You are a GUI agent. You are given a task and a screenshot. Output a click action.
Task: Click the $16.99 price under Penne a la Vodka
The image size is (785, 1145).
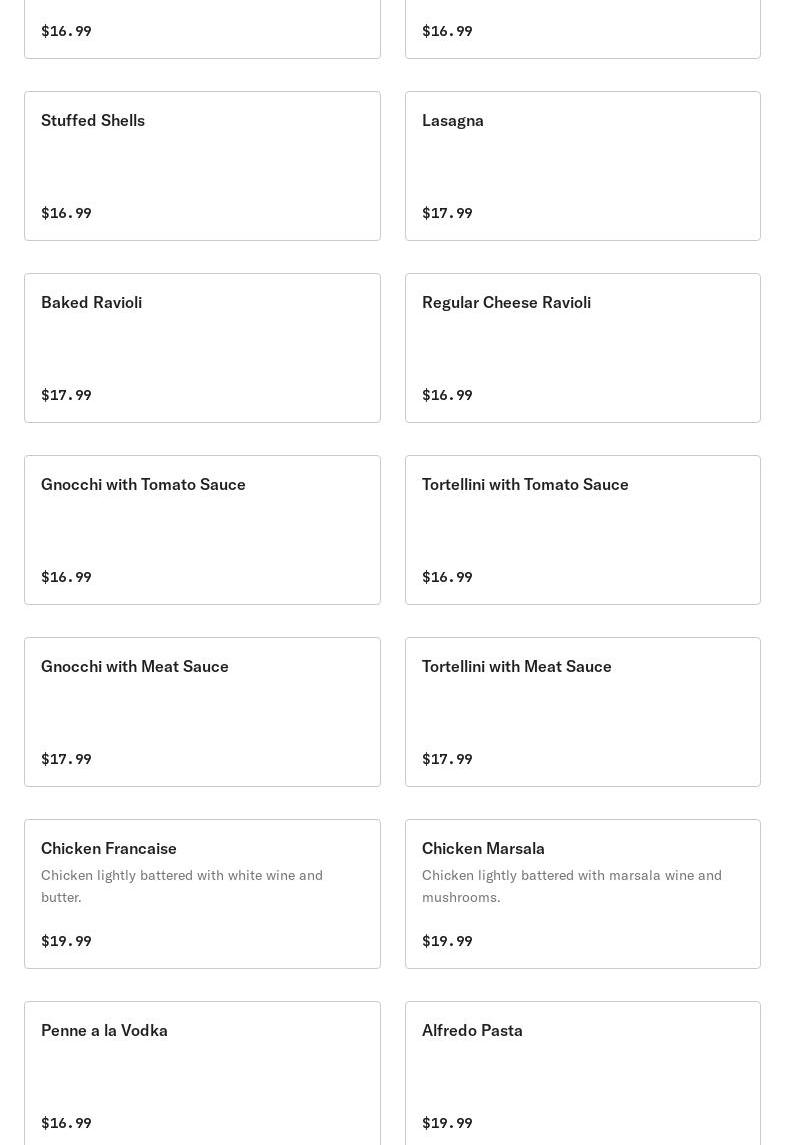point(66,1123)
